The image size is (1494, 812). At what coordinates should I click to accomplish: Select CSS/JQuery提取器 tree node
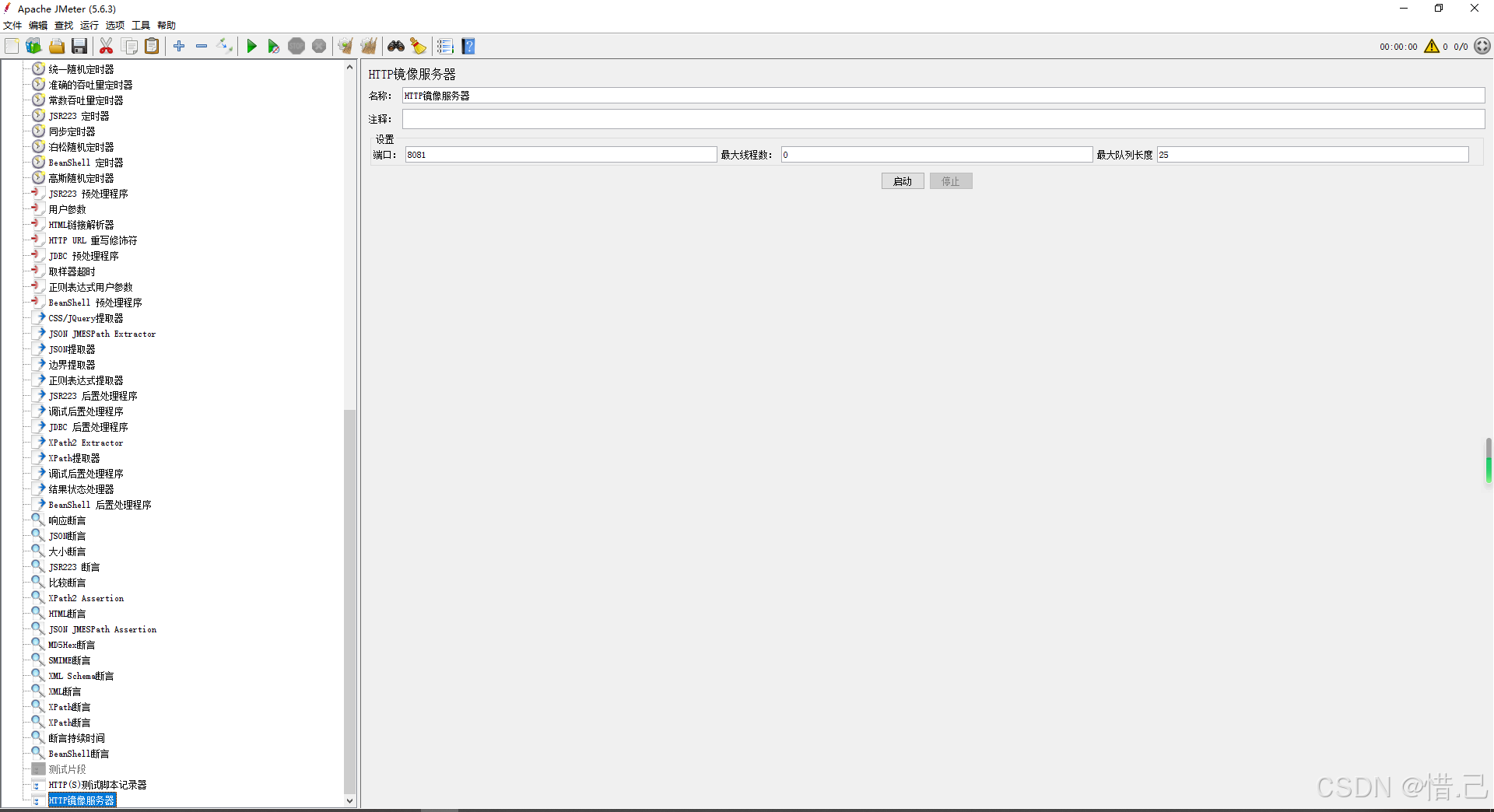[x=86, y=318]
